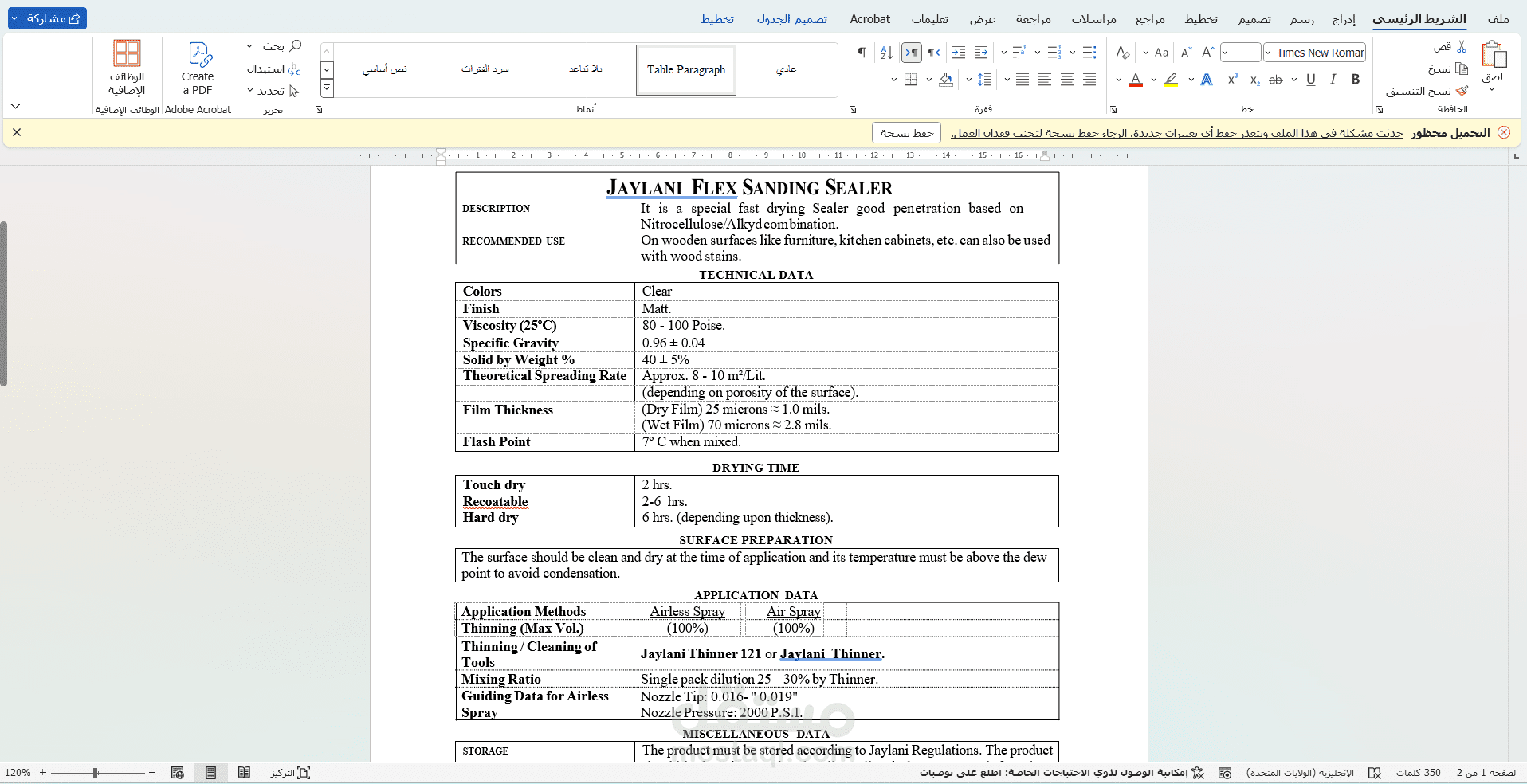Click the Copy (نسخ) icon
The height and width of the screenshot is (784, 1527).
point(1462,69)
